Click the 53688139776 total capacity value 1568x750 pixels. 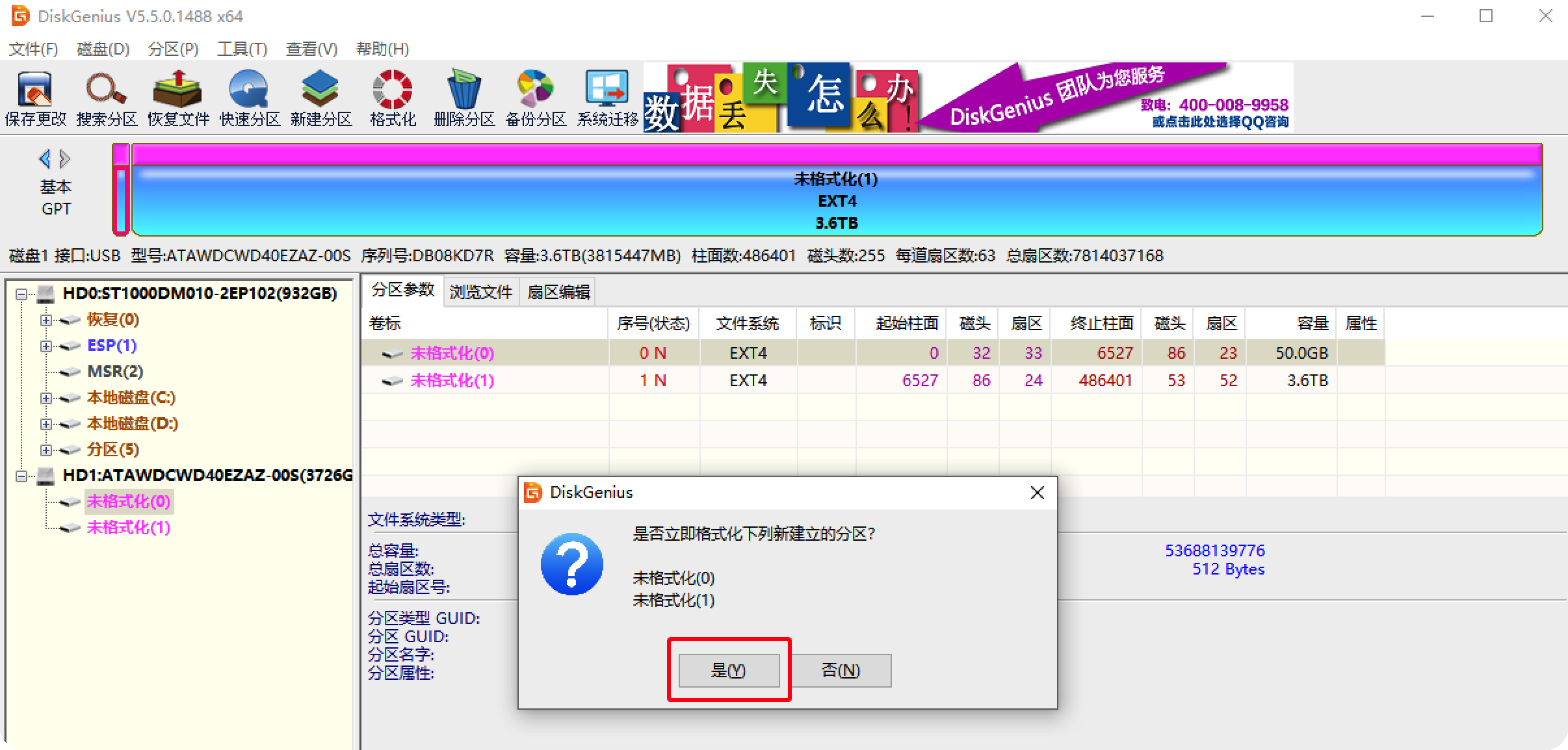1214,550
